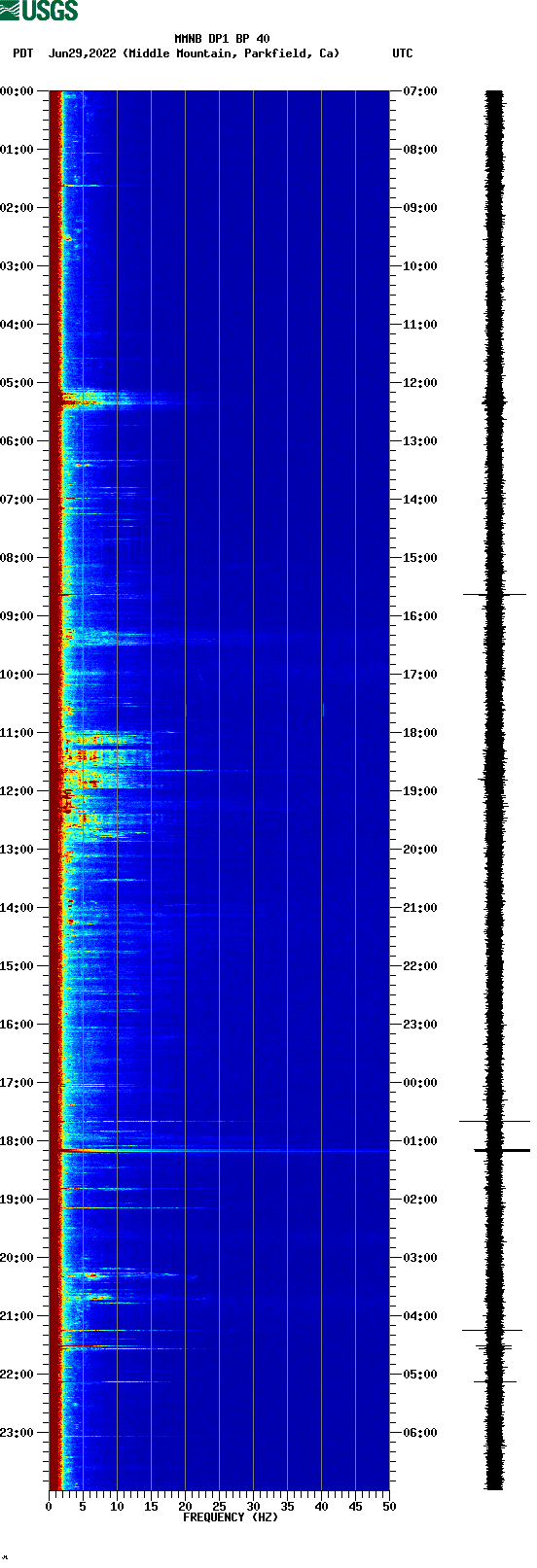Click the 'UTC' timezone label

[403, 53]
